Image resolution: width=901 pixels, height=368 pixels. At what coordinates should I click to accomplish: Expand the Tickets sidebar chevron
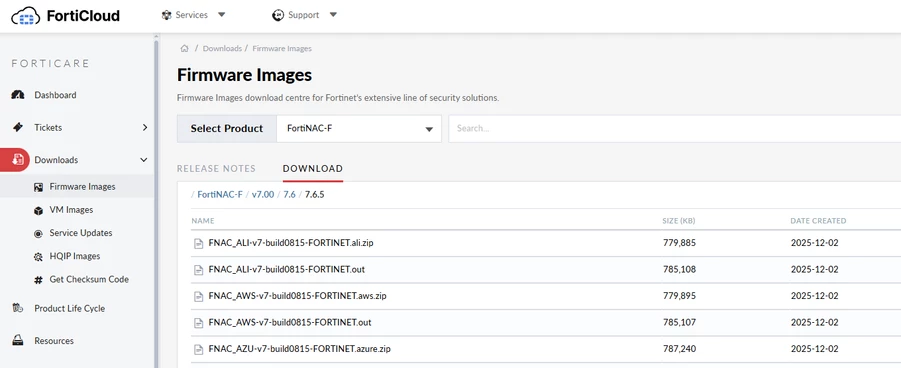pos(145,128)
